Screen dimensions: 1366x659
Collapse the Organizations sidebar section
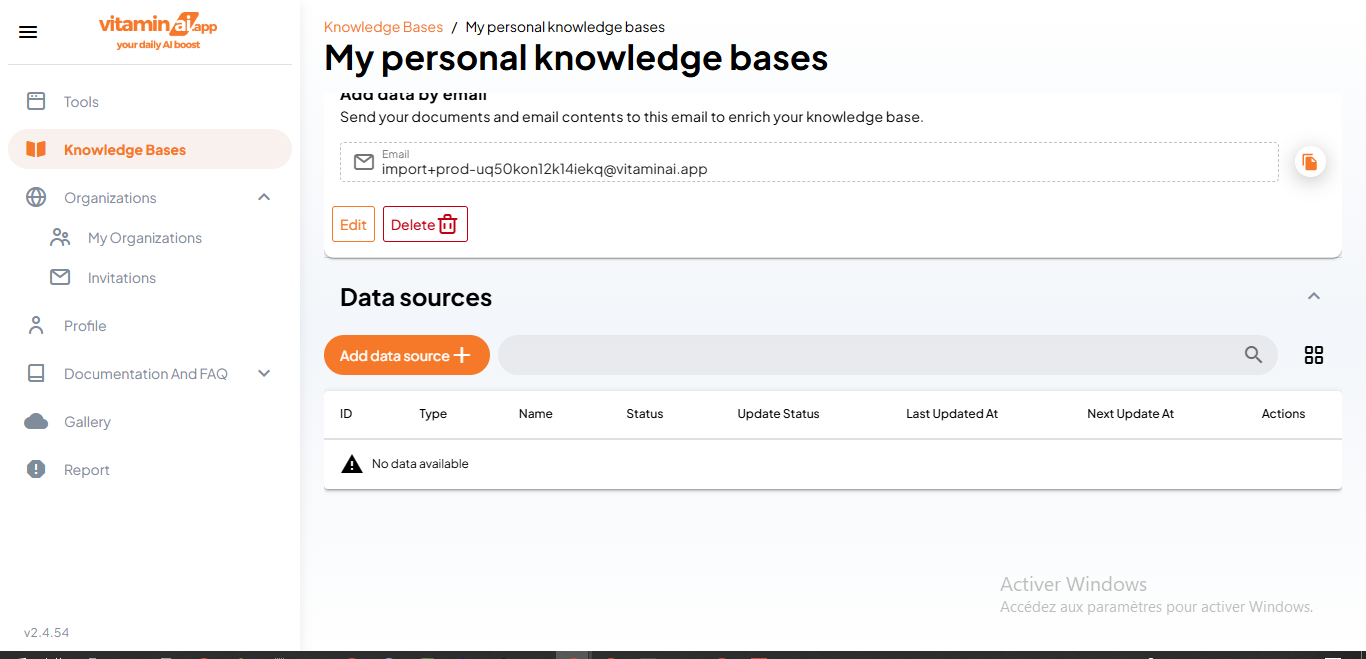click(x=264, y=197)
